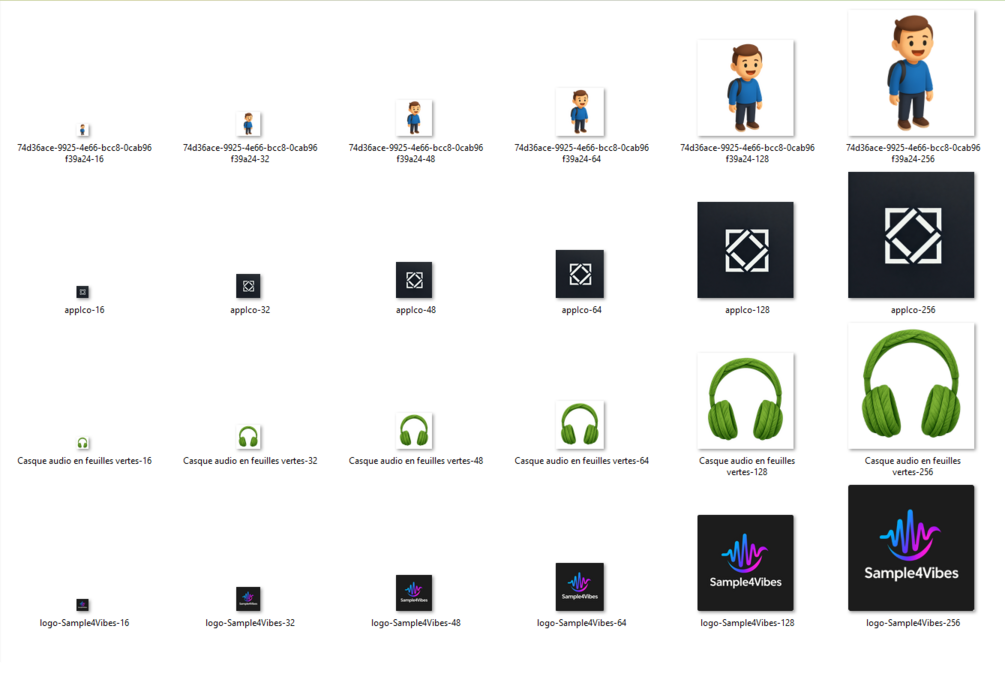Click the label Casque audio en feuilles vertes-48
Screen dimensions: 1005x677
coord(416,460)
